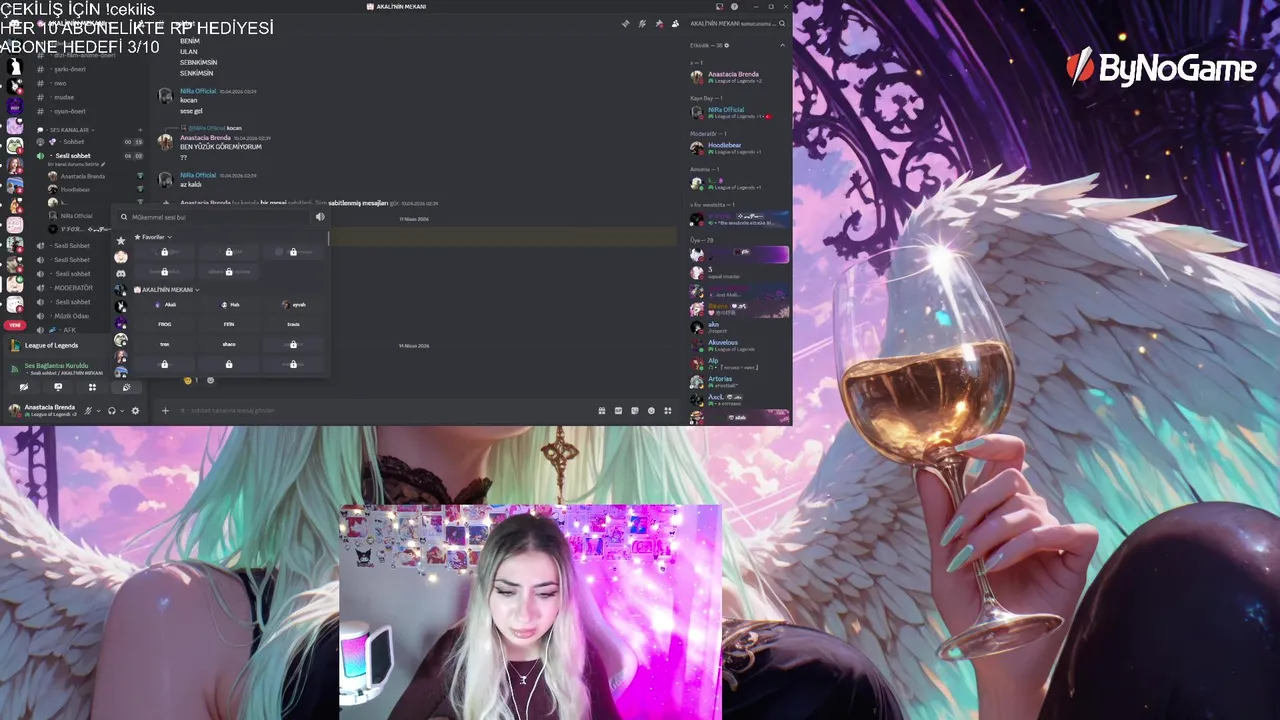Open Discord help question-mark icon
This screenshot has height=720, width=1280.
pyautogui.click(x=735, y=6)
